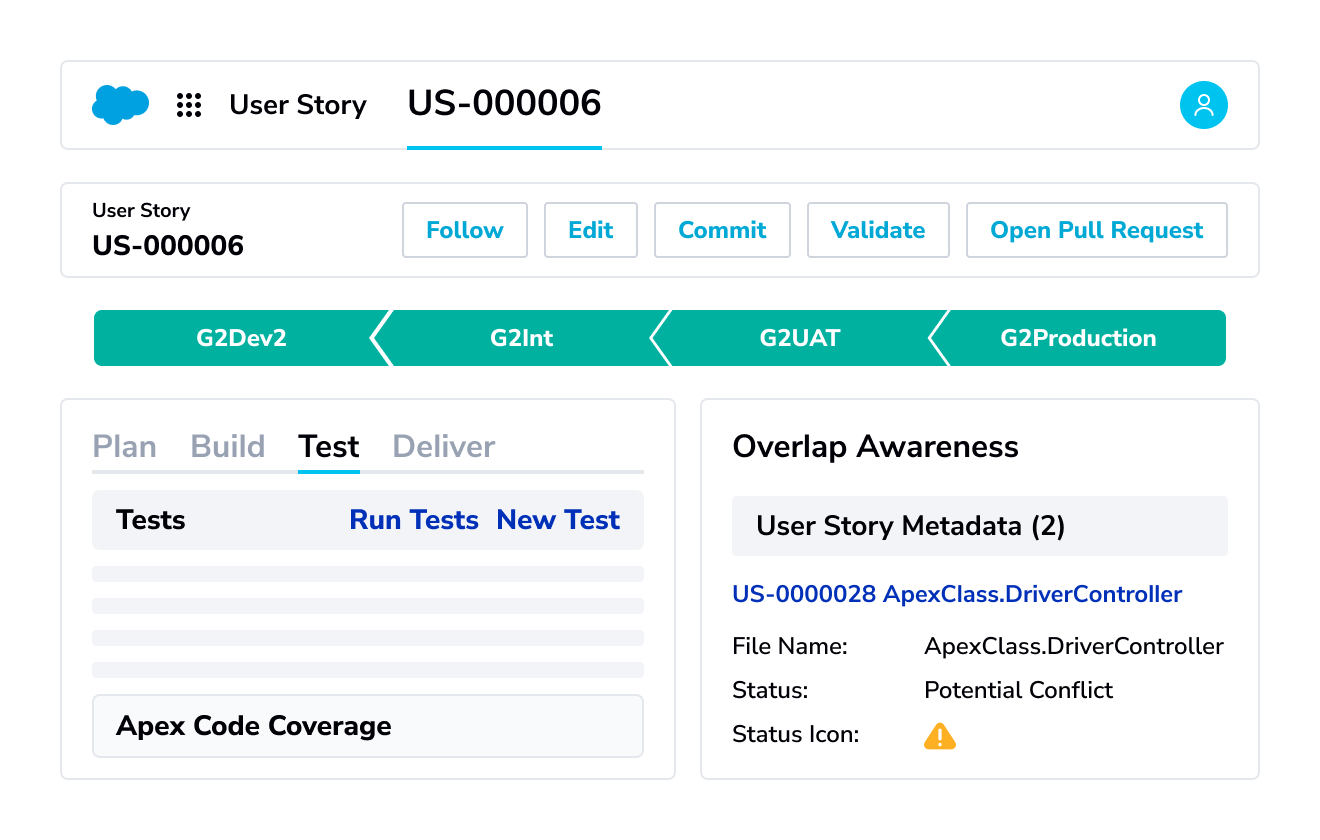Click the Potential Conflict warning icon
The width and height of the screenshot is (1320, 840).
pyautogui.click(x=940, y=735)
